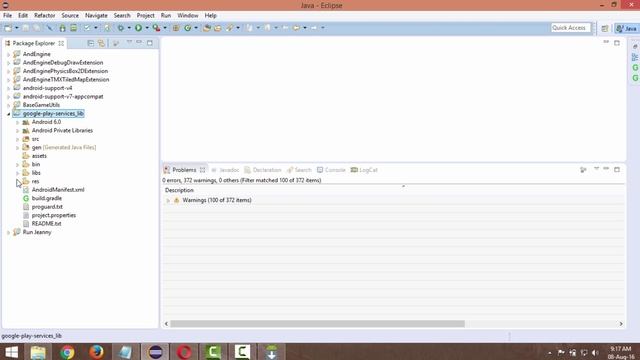Expand the AndEngine project
The image size is (640, 360).
[8, 54]
